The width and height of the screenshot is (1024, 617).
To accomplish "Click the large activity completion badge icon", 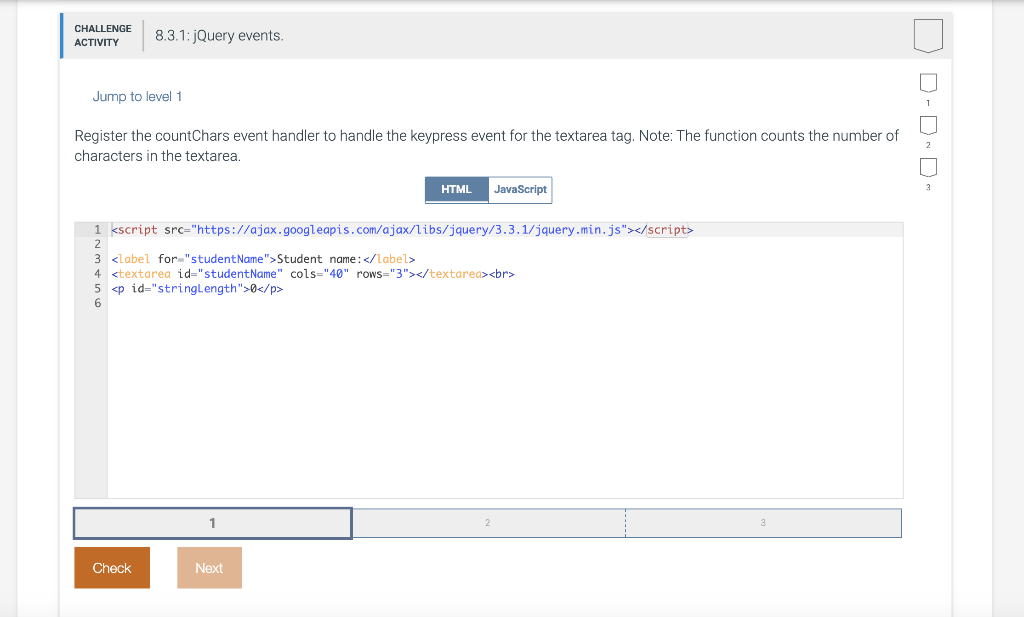I will pos(928,36).
